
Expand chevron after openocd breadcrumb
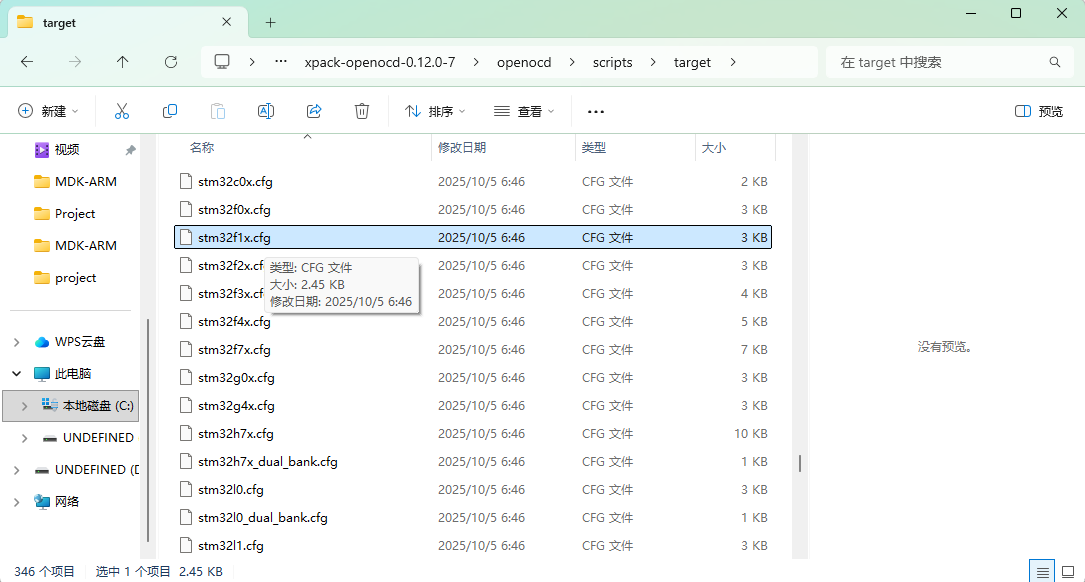(x=572, y=62)
